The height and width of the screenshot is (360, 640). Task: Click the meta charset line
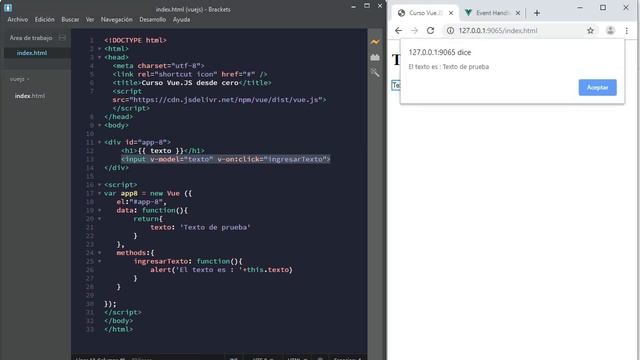click(x=158, y=66)
